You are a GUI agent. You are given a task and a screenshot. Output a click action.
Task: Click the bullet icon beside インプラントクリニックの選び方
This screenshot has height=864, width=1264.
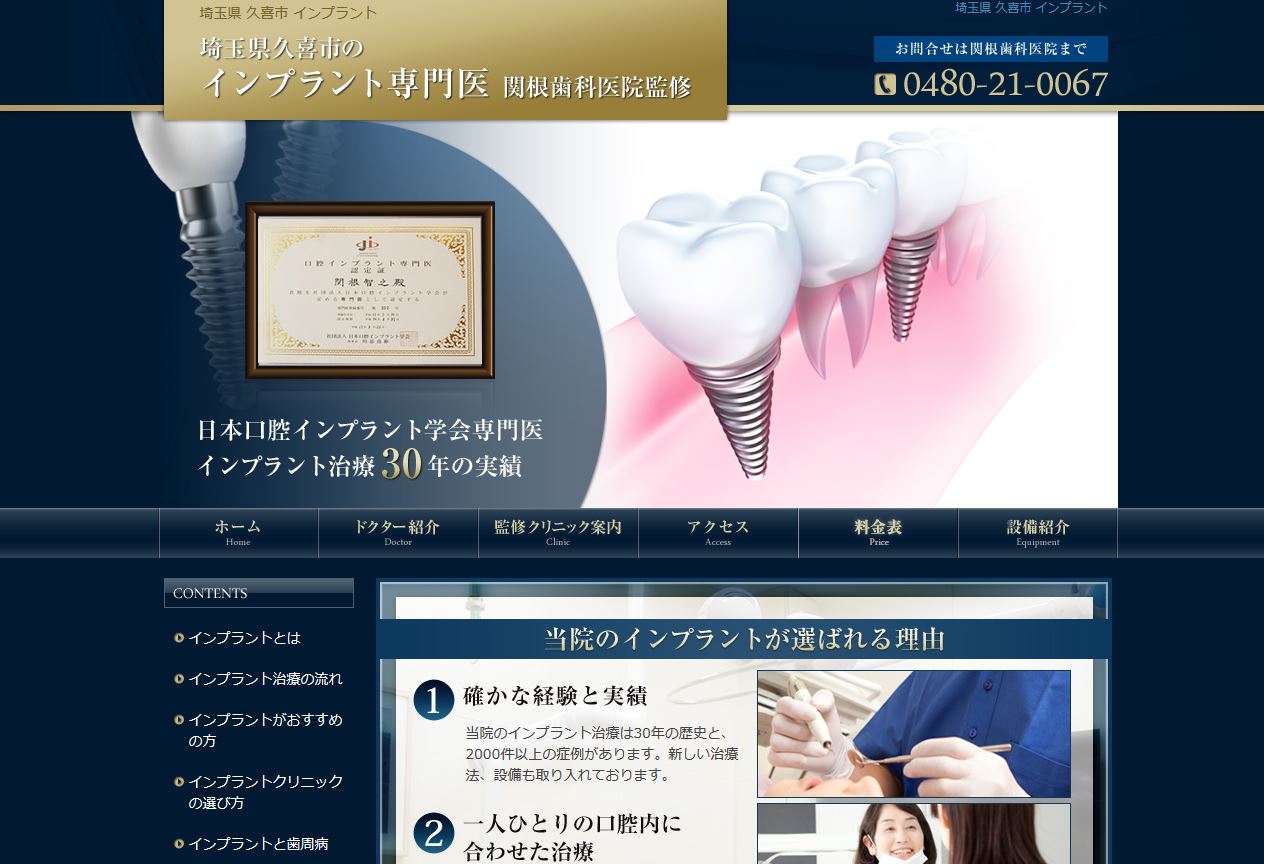click(x=178, y=782)
